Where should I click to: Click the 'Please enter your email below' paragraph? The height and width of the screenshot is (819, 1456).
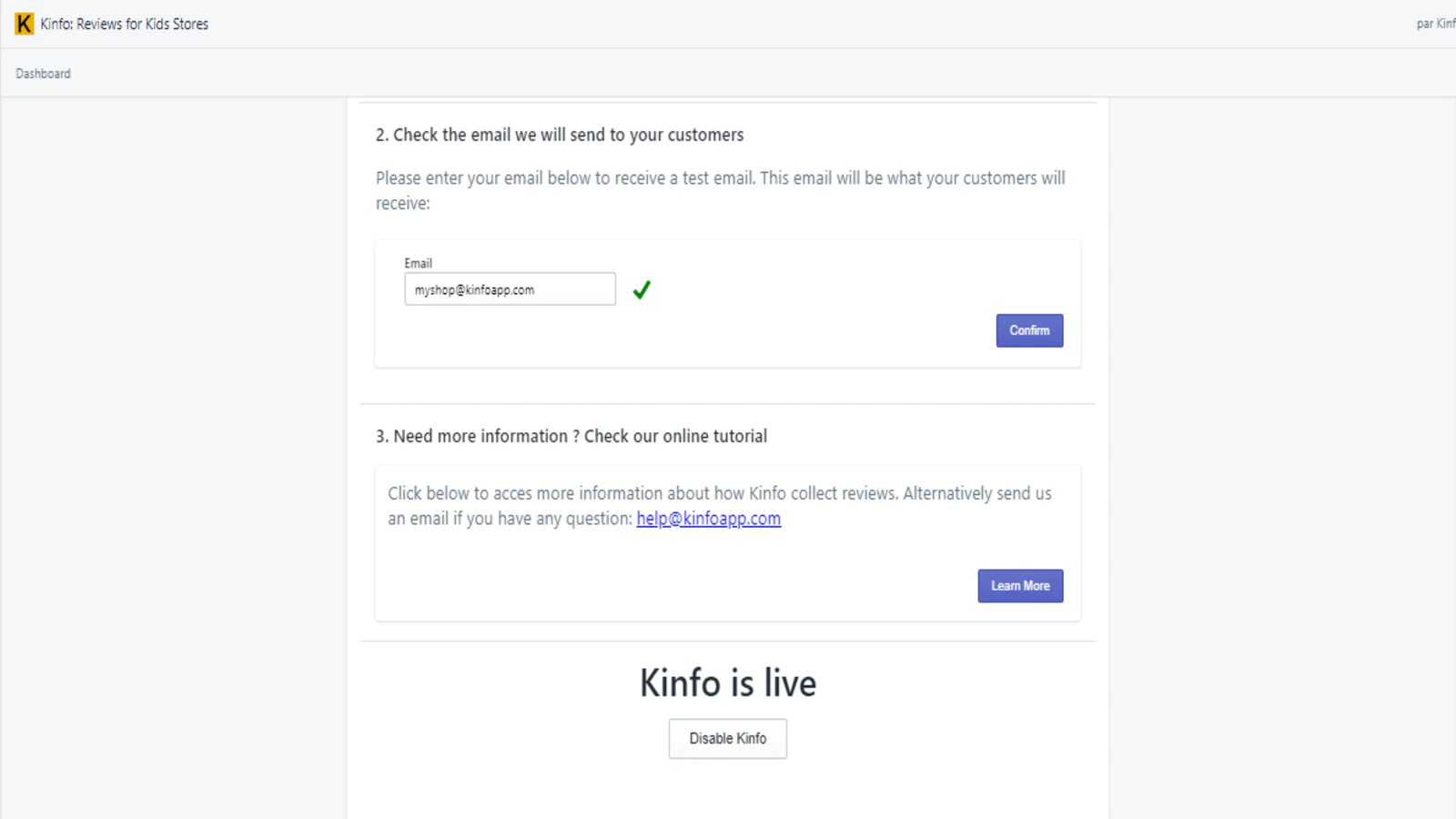pos(720,190)
